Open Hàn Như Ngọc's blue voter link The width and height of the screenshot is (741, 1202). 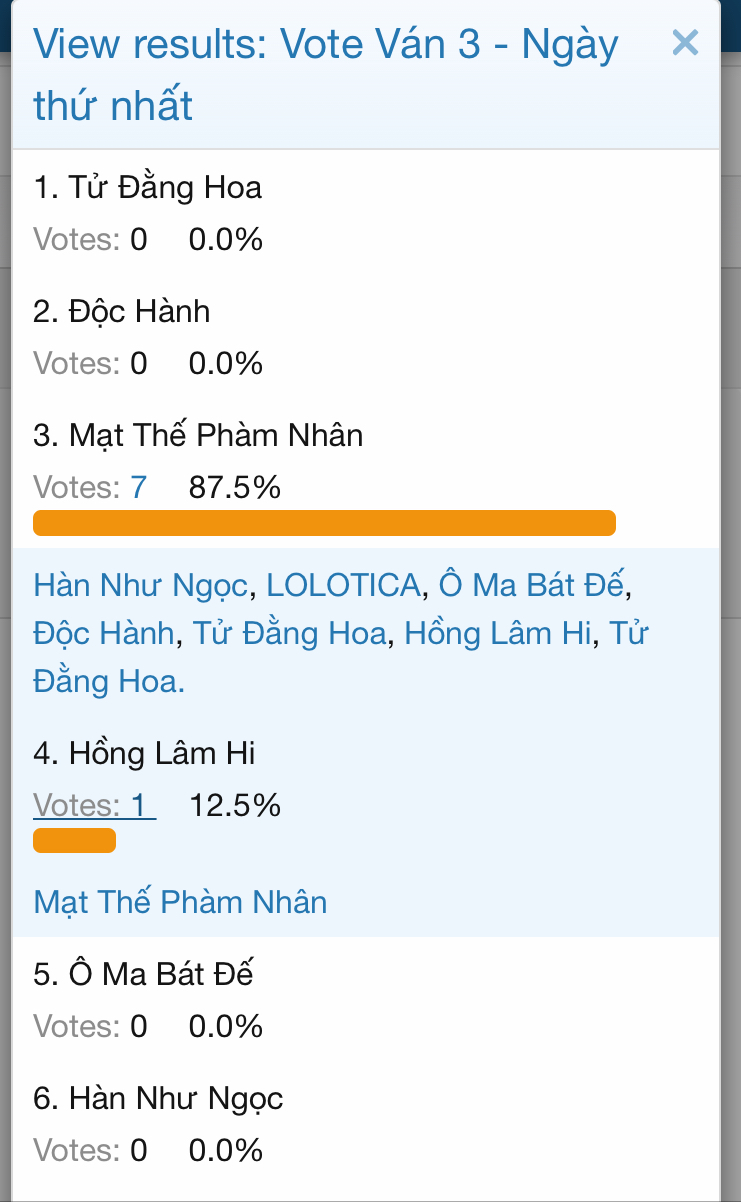click(x=140, y=585)
